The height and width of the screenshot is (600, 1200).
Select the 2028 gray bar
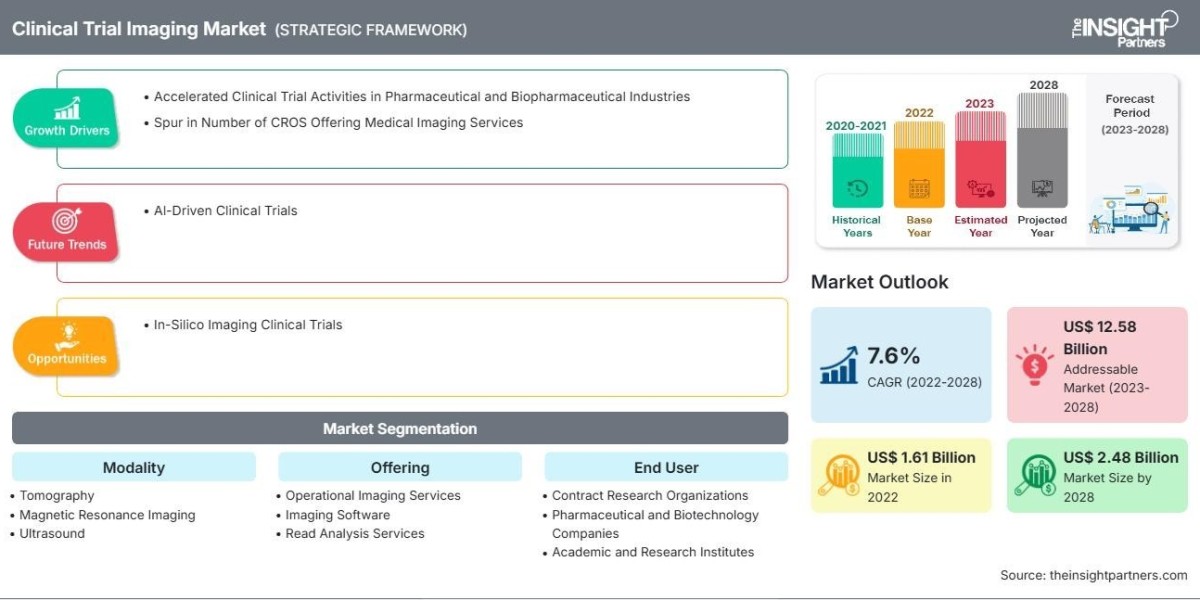point(1042,150)
